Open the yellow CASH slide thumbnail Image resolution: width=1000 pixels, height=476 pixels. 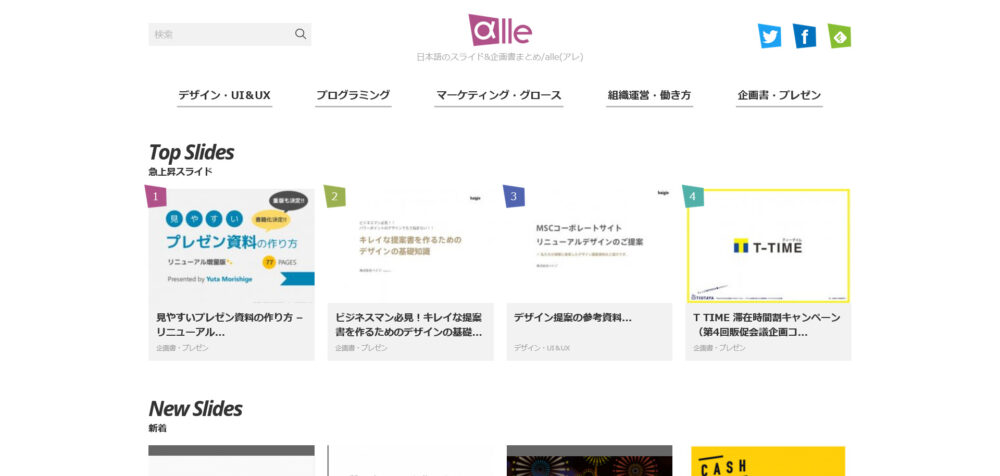pyautogui.click(x=768, y=461)
